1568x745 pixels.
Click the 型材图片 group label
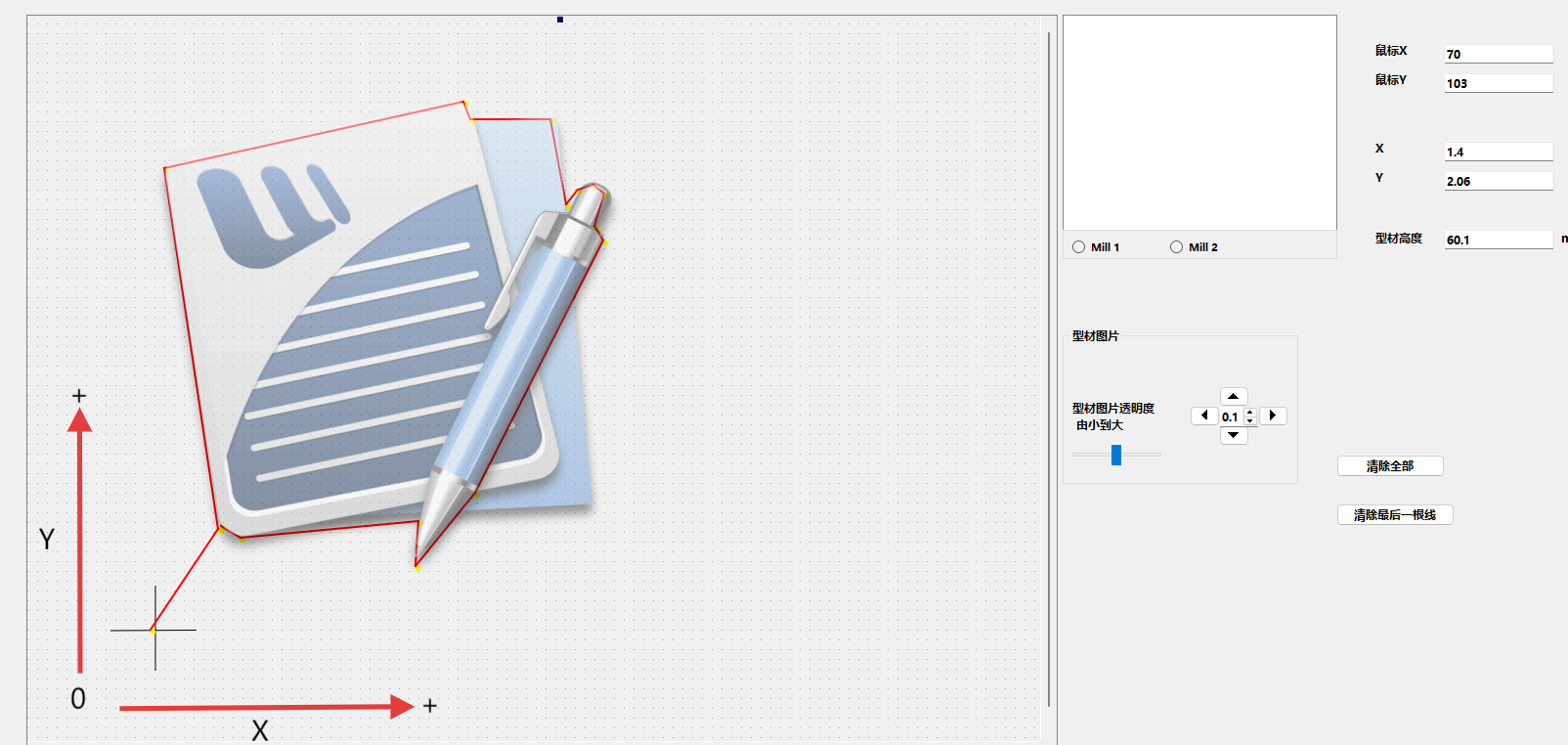(1095, 336)
